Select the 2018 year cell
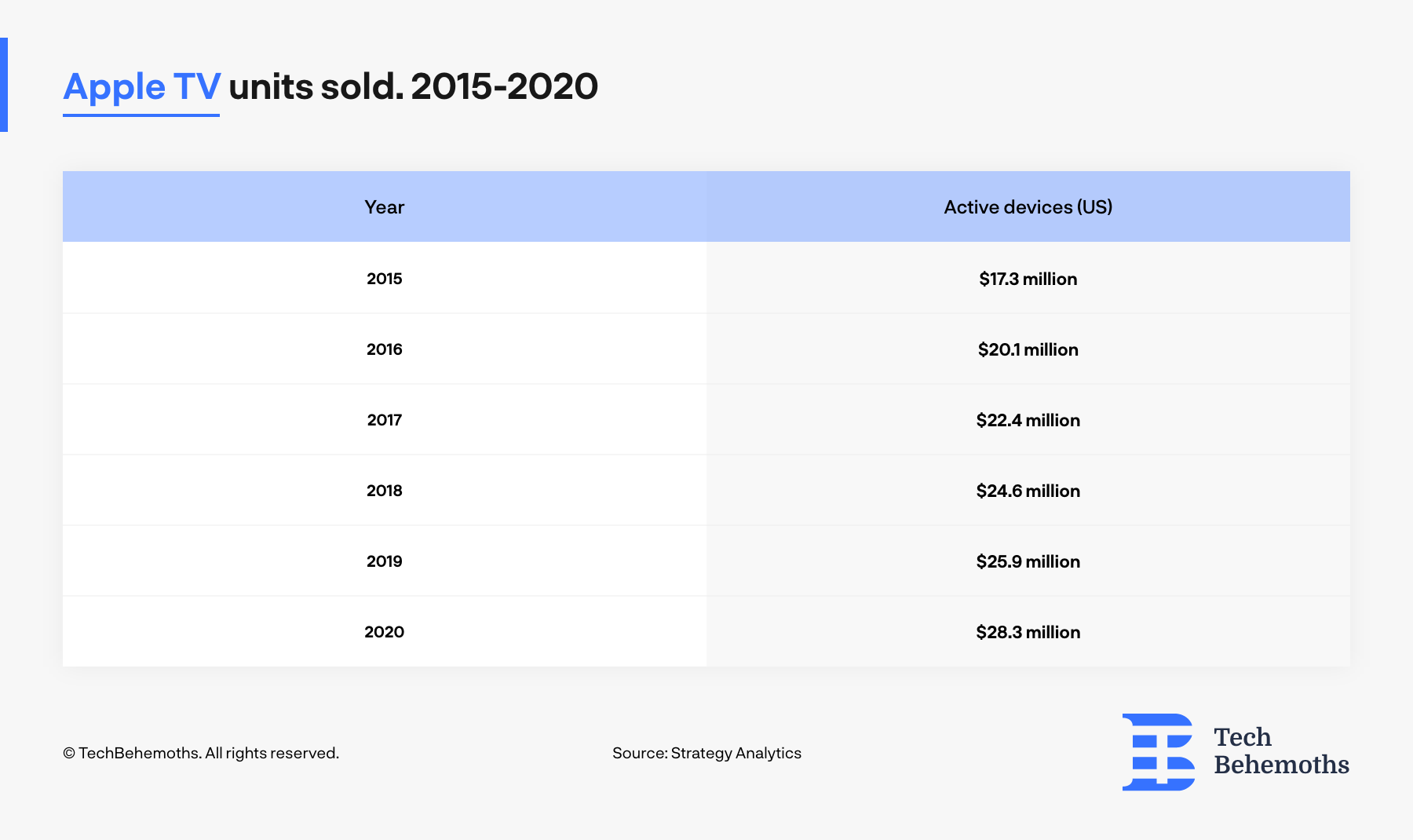This screenshot has width=1413, height=840. point(385,490)
